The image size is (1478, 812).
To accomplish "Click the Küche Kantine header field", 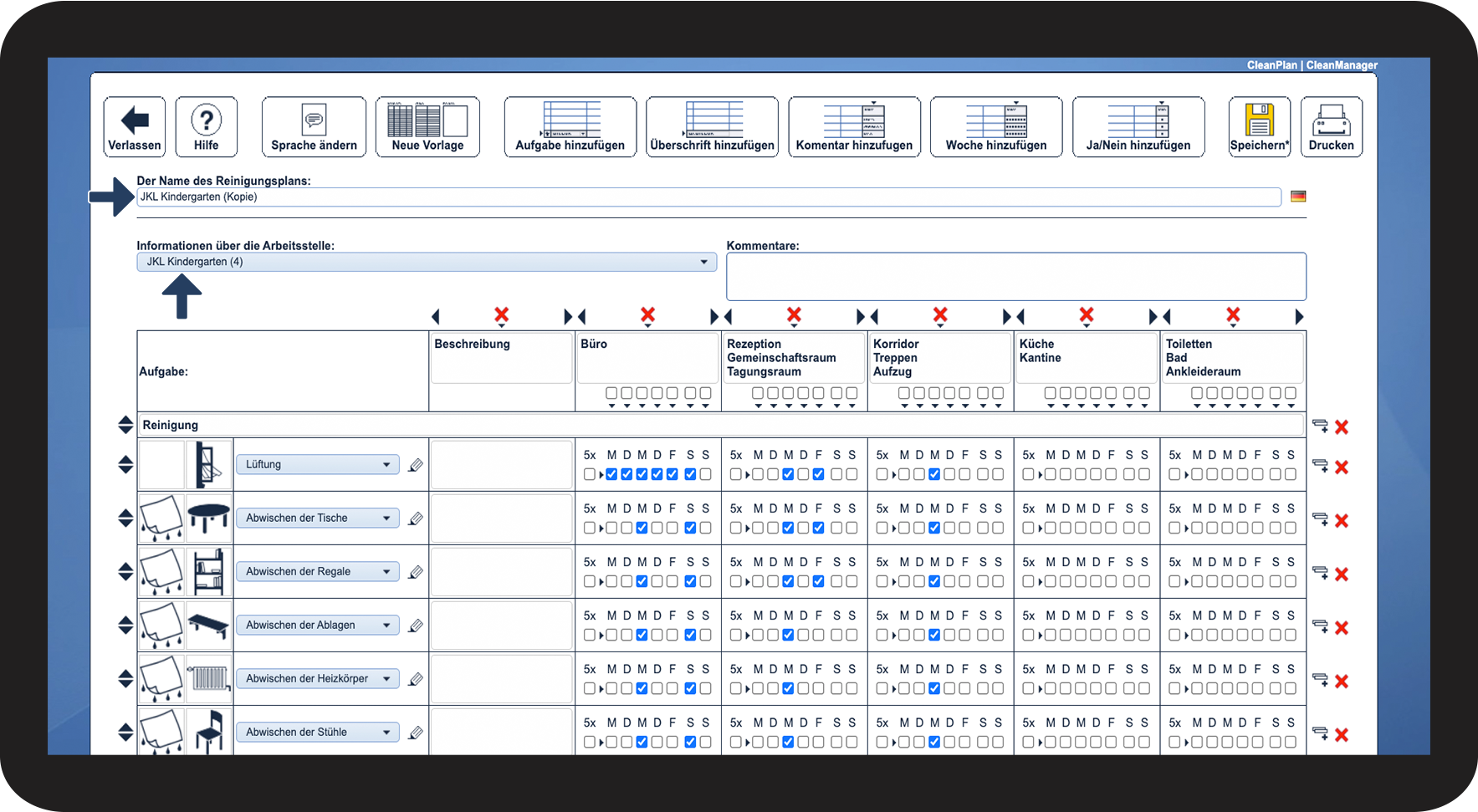I will point(1087,358).
